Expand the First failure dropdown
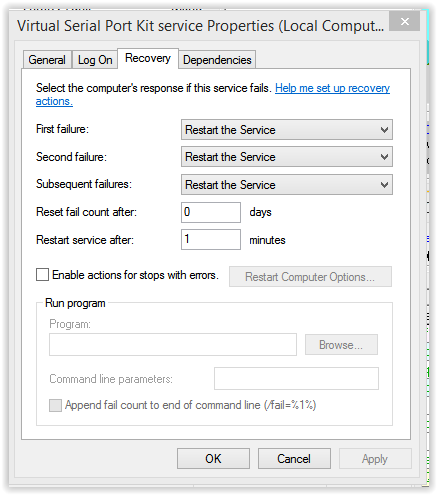The width and height of the screenshot is (437, 495). coord(287,130)
